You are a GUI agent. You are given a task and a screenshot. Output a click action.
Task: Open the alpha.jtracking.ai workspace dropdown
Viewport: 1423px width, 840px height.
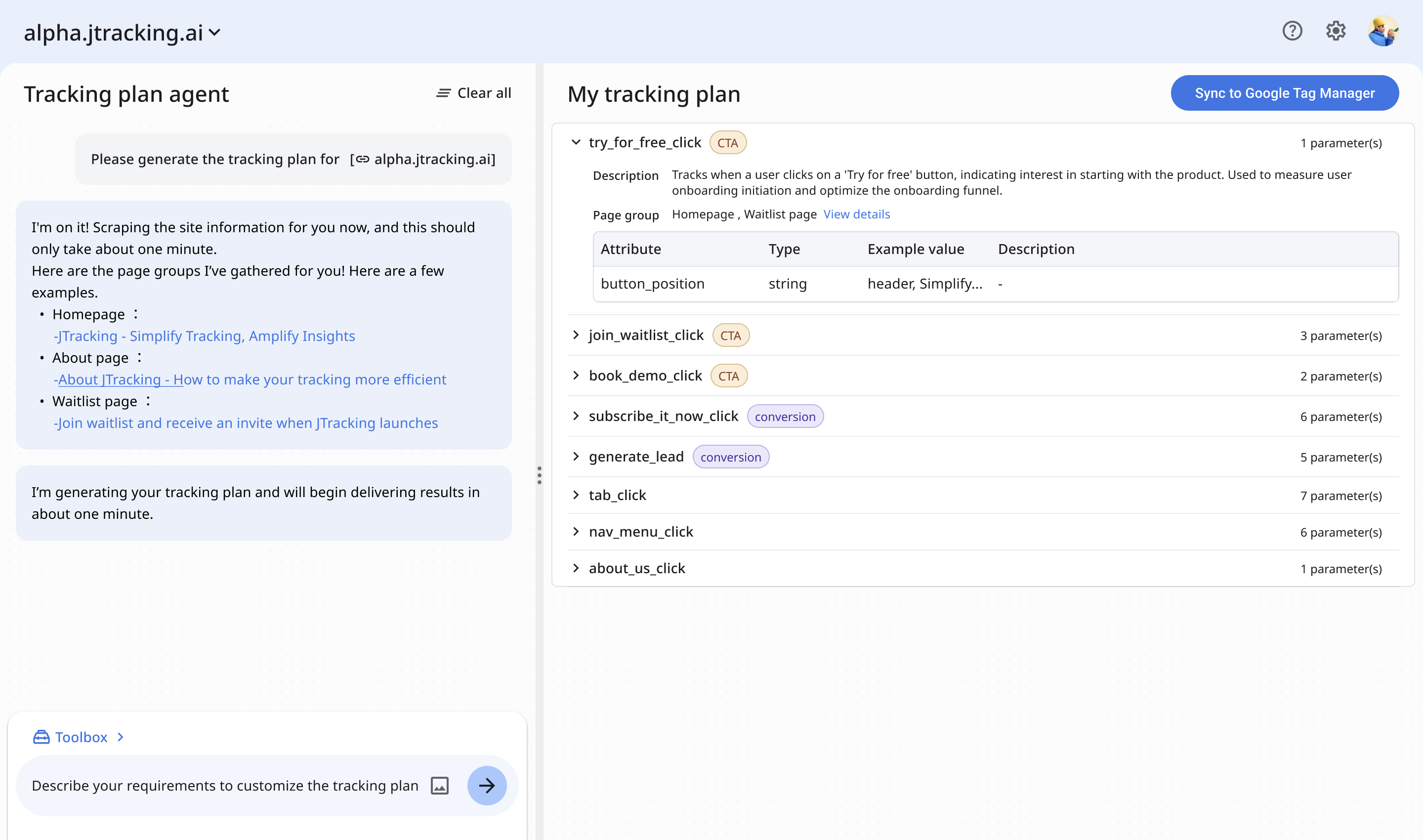[122, 33]
